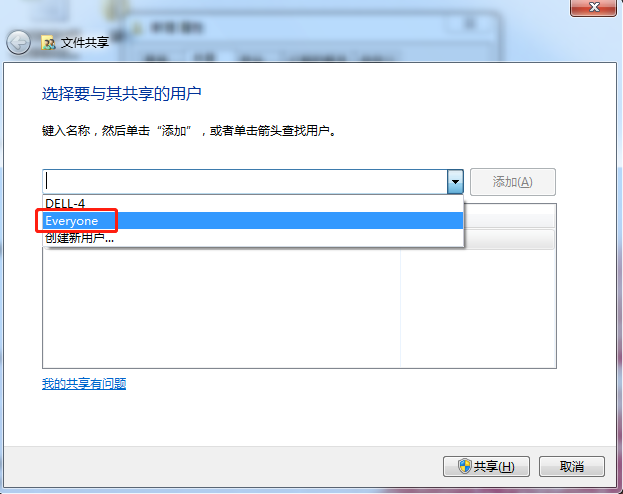Image resolution: width=623 pixels, height=494 pixels.
Task: Close the file sharing window
Action: pyautogui.click(x=594, y=7)
